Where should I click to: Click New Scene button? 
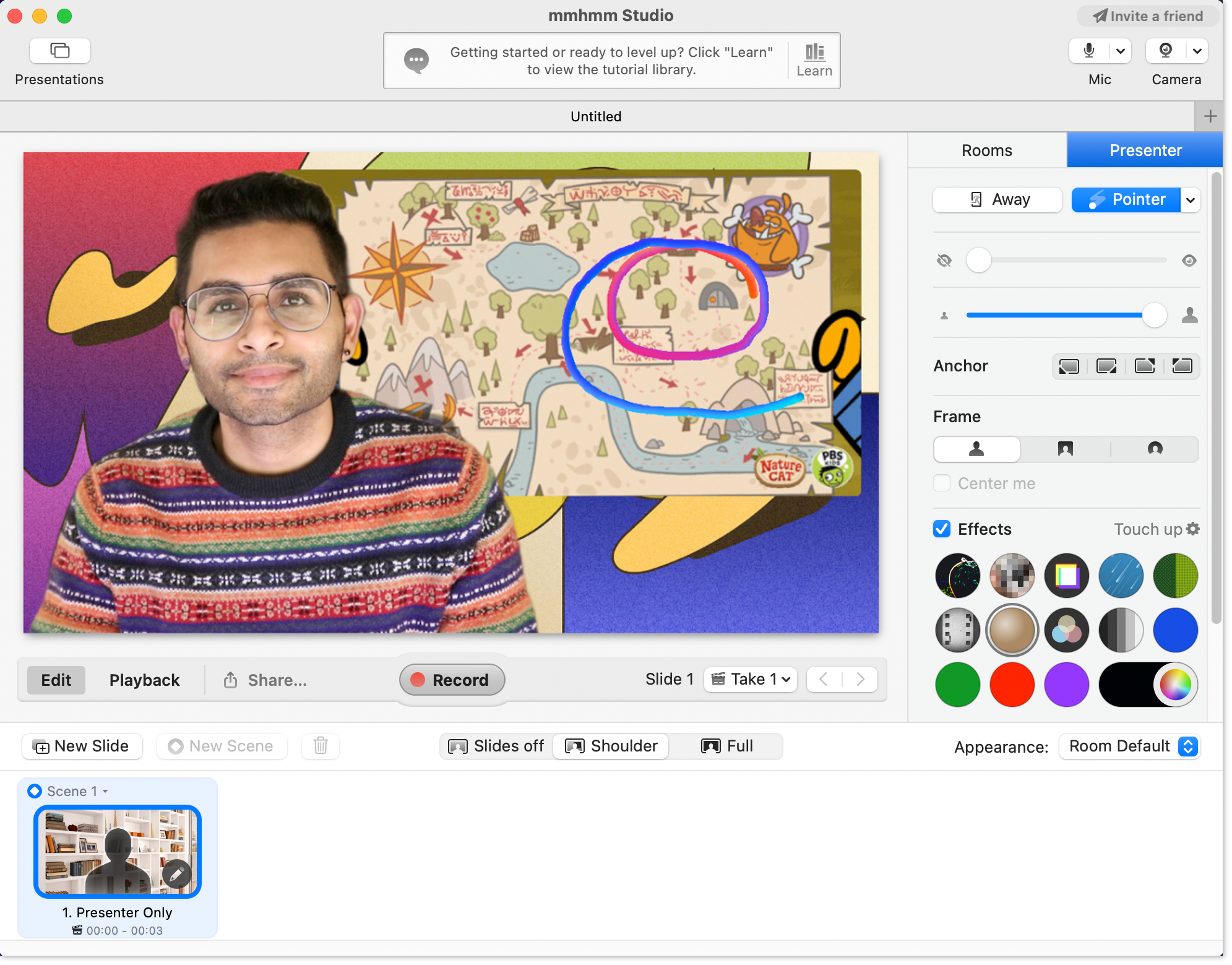pyautogui.click(x=222, y=746)
